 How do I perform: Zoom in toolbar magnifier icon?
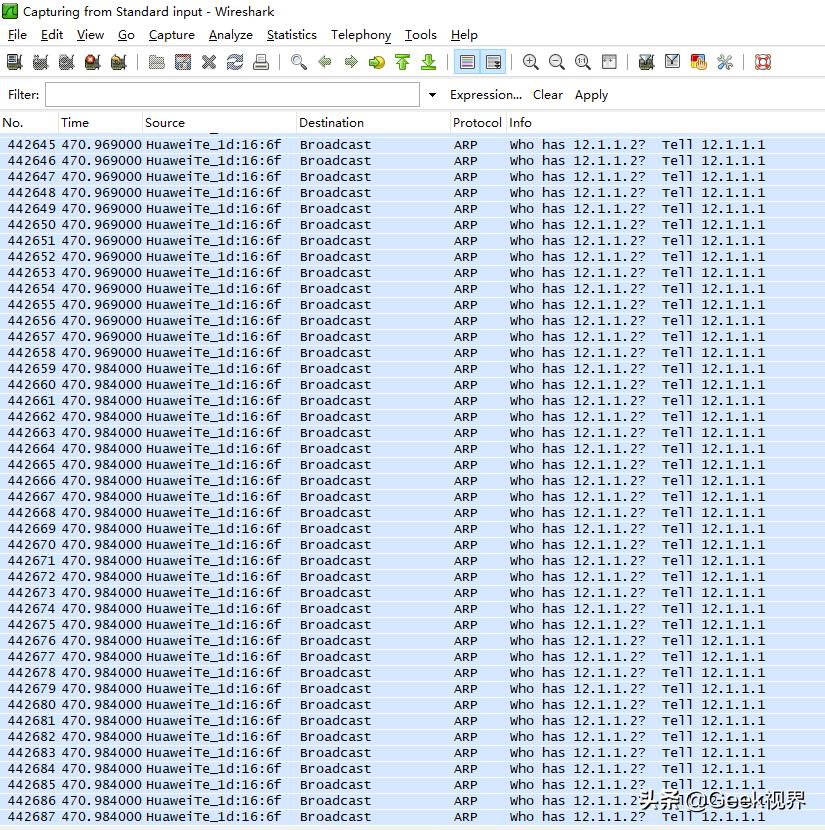531,62
